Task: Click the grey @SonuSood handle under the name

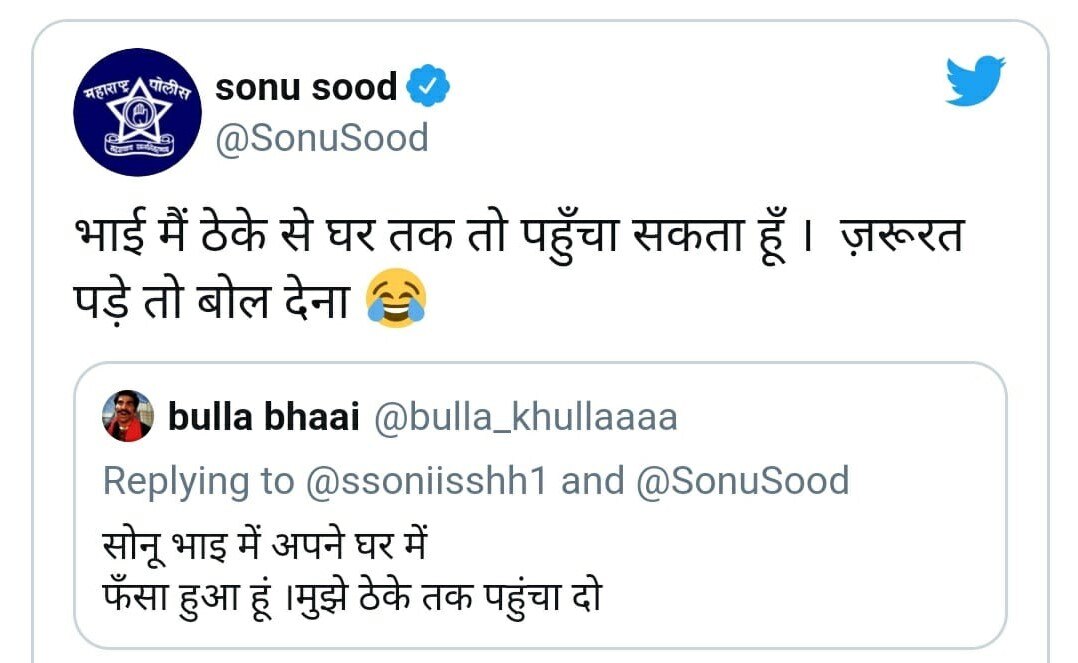Action: click(322, 138)
